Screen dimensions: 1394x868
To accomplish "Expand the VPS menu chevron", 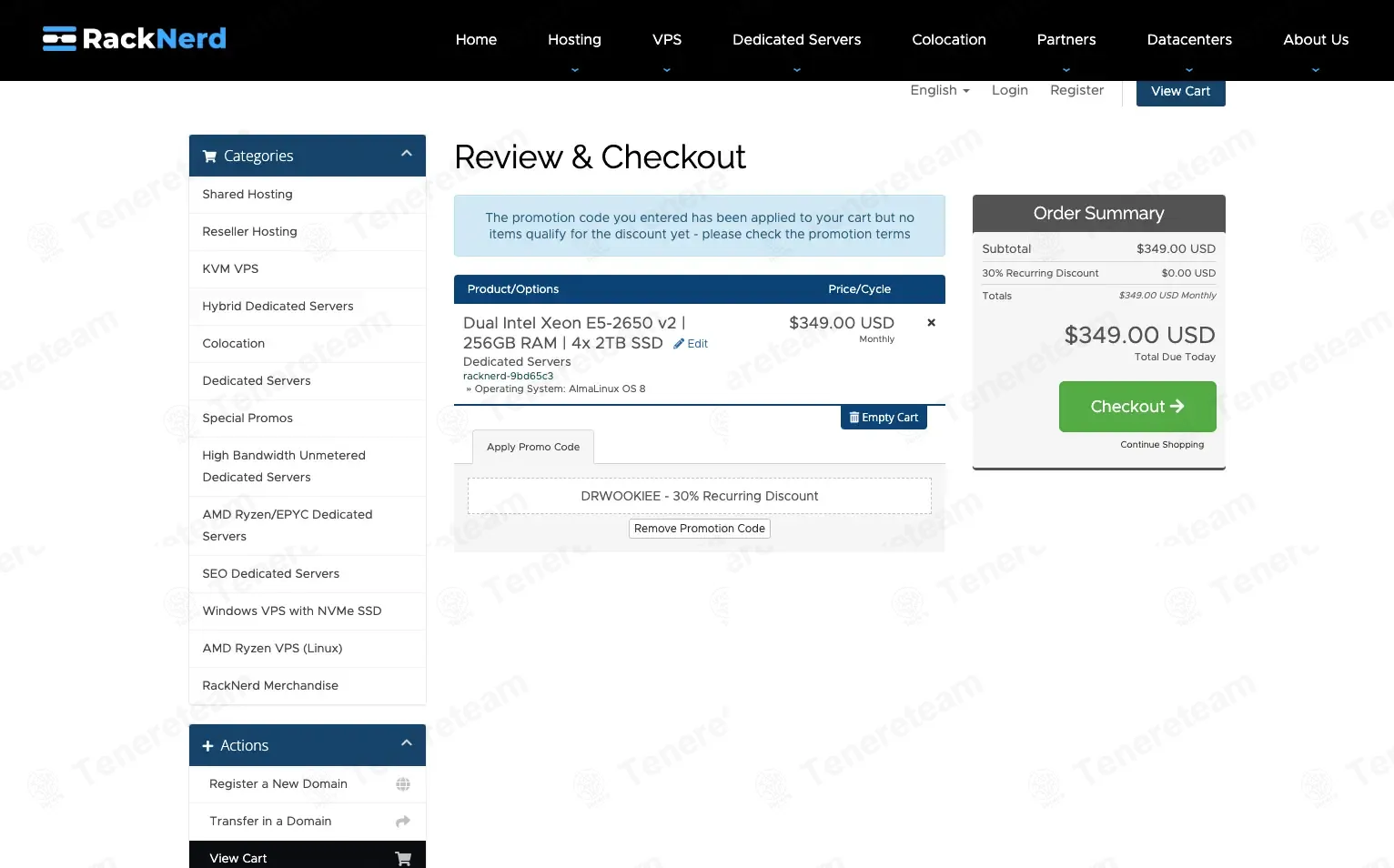I will [667, 69].
